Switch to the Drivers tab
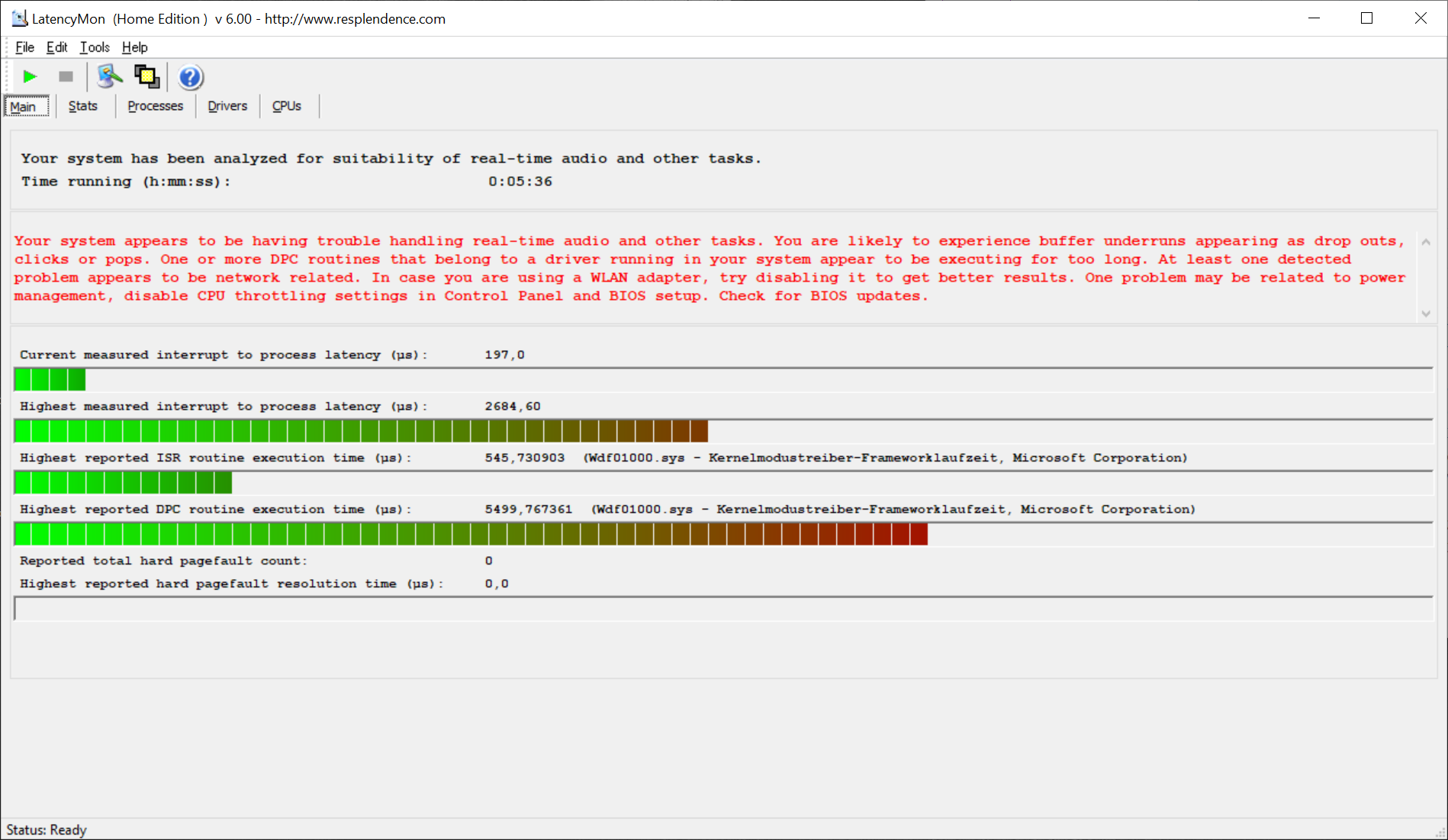Viewport: 1448px width, 840px height. tap(227, 106)
